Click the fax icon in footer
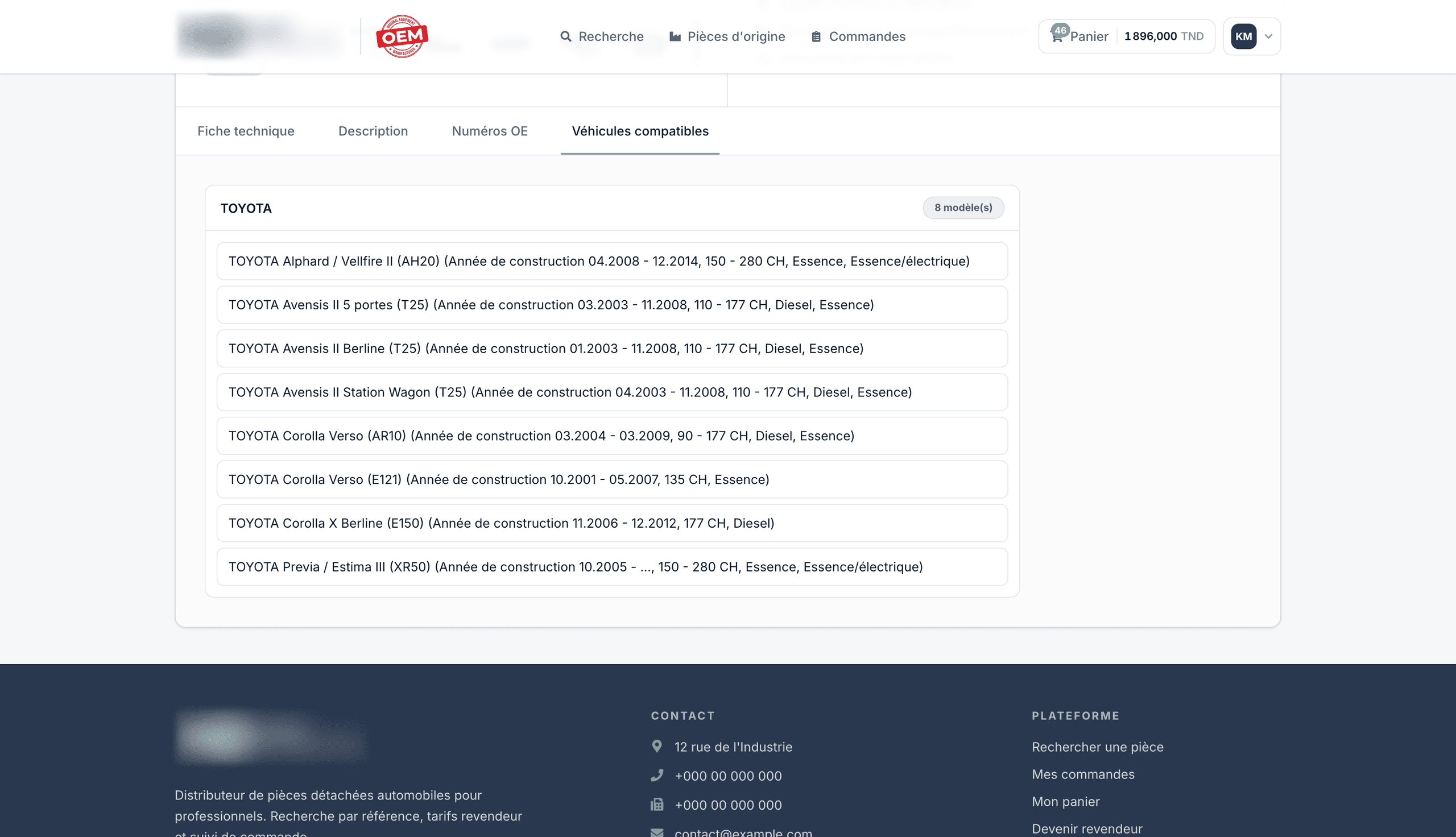Screen dimensions: 1456x837 click(x=657, y=804)
